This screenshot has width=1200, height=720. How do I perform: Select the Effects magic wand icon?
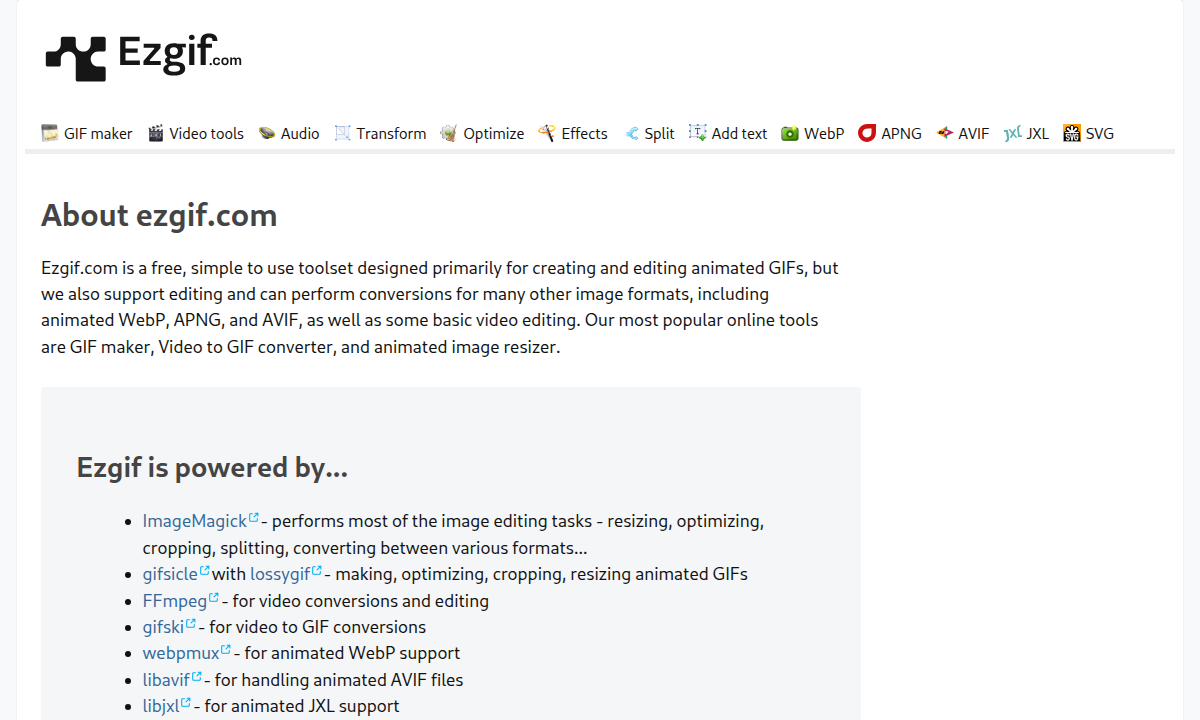547,133
